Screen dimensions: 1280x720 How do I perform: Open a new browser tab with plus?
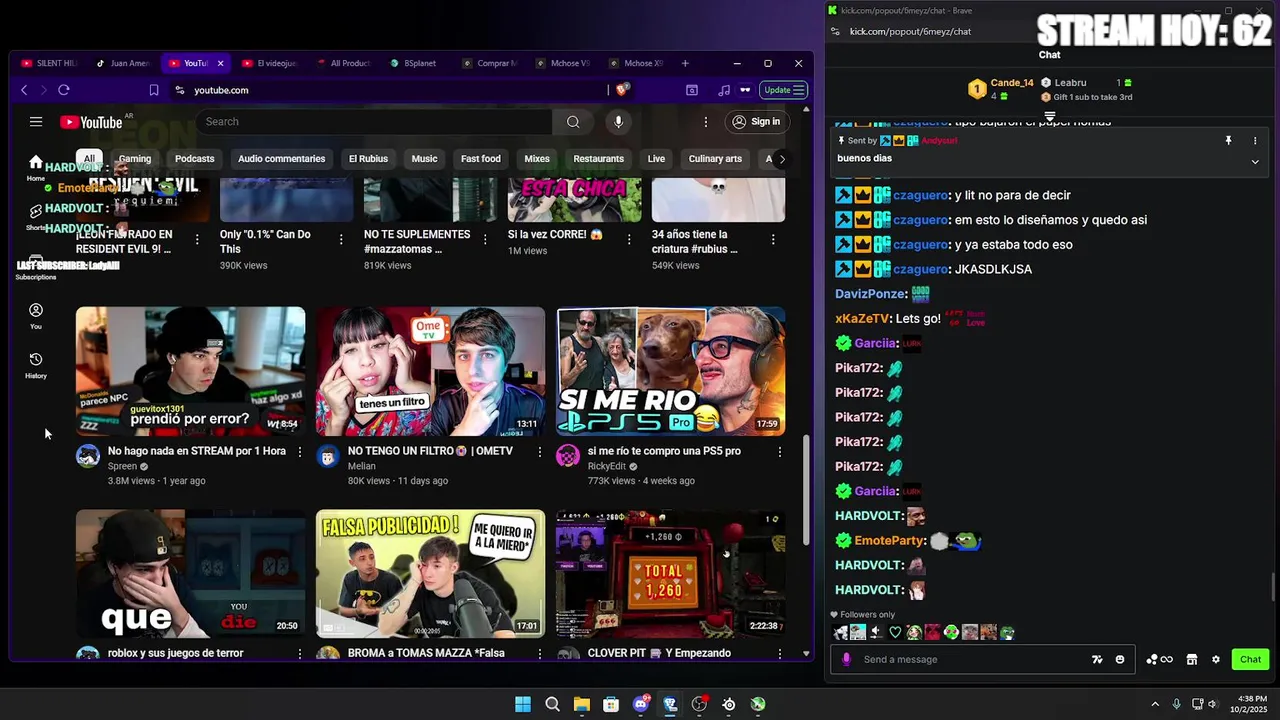coord(685,63)
